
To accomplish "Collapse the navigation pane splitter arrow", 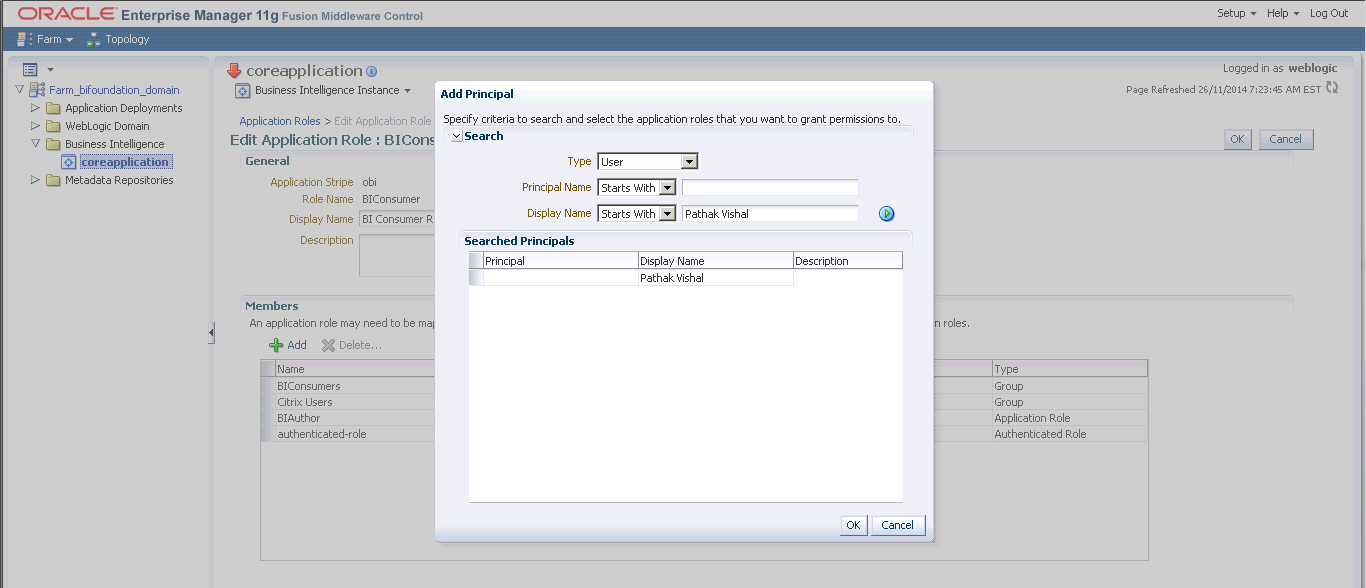I will point(211,333).
